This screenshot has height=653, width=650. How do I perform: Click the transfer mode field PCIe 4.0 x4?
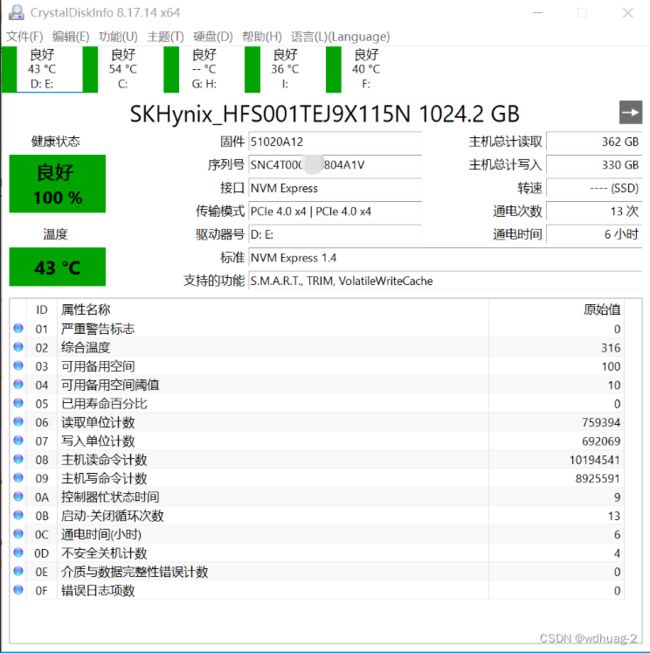[x=335, y=212]
